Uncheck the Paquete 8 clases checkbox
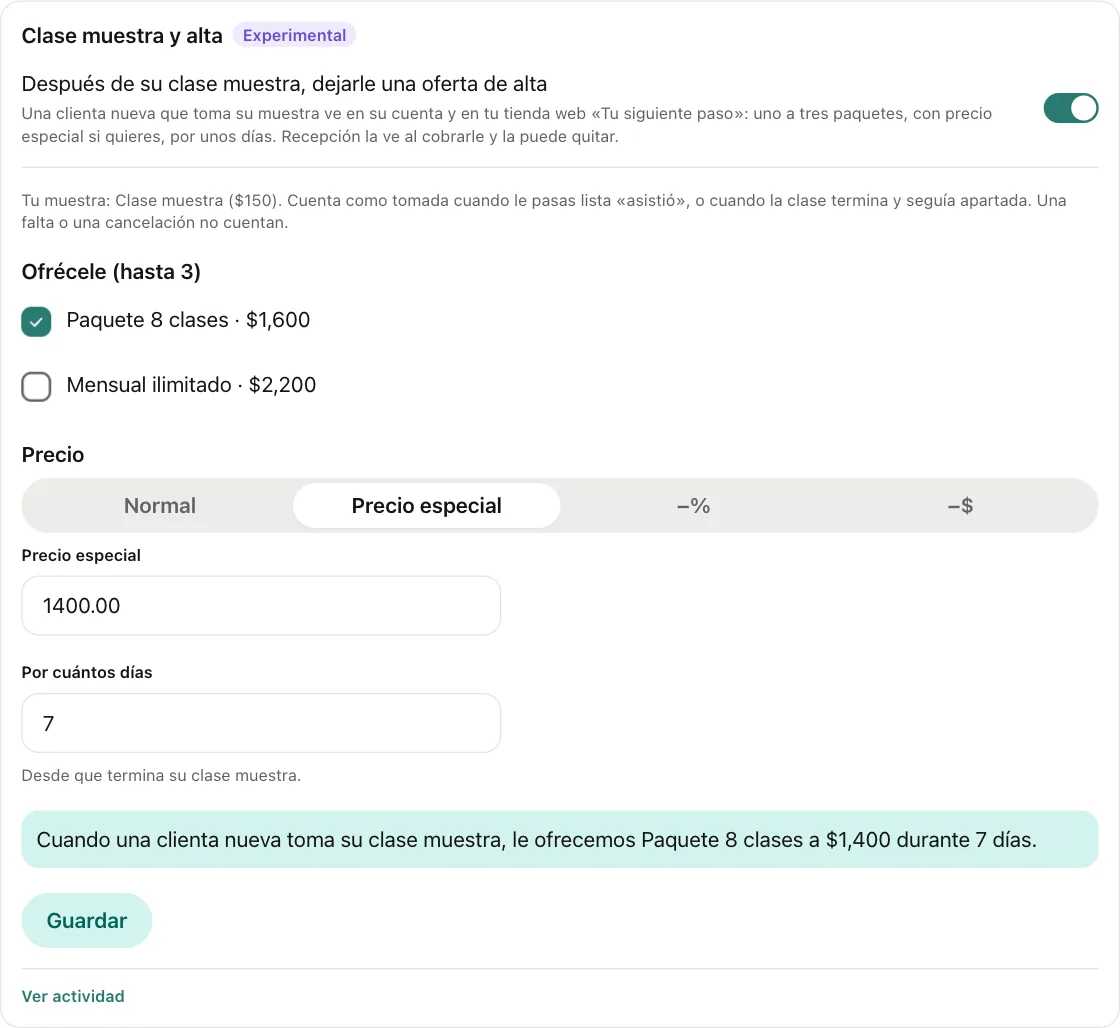The image size is (1120, 1028). 36,321
